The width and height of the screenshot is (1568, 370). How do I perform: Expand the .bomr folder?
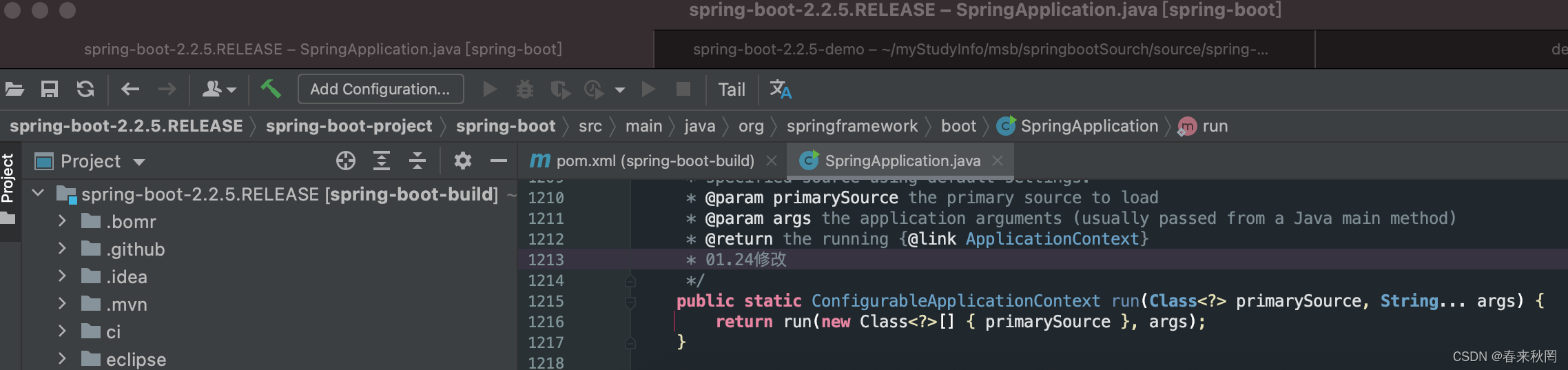click(x=62, y=221)
